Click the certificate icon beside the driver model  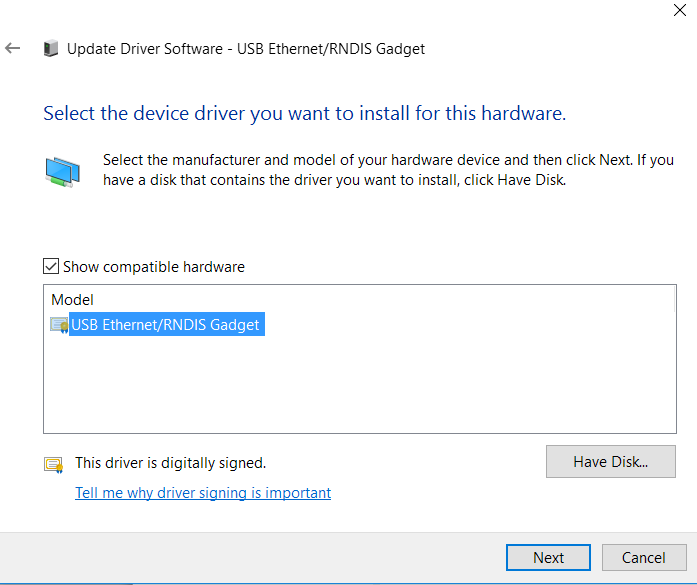[59, 325]
